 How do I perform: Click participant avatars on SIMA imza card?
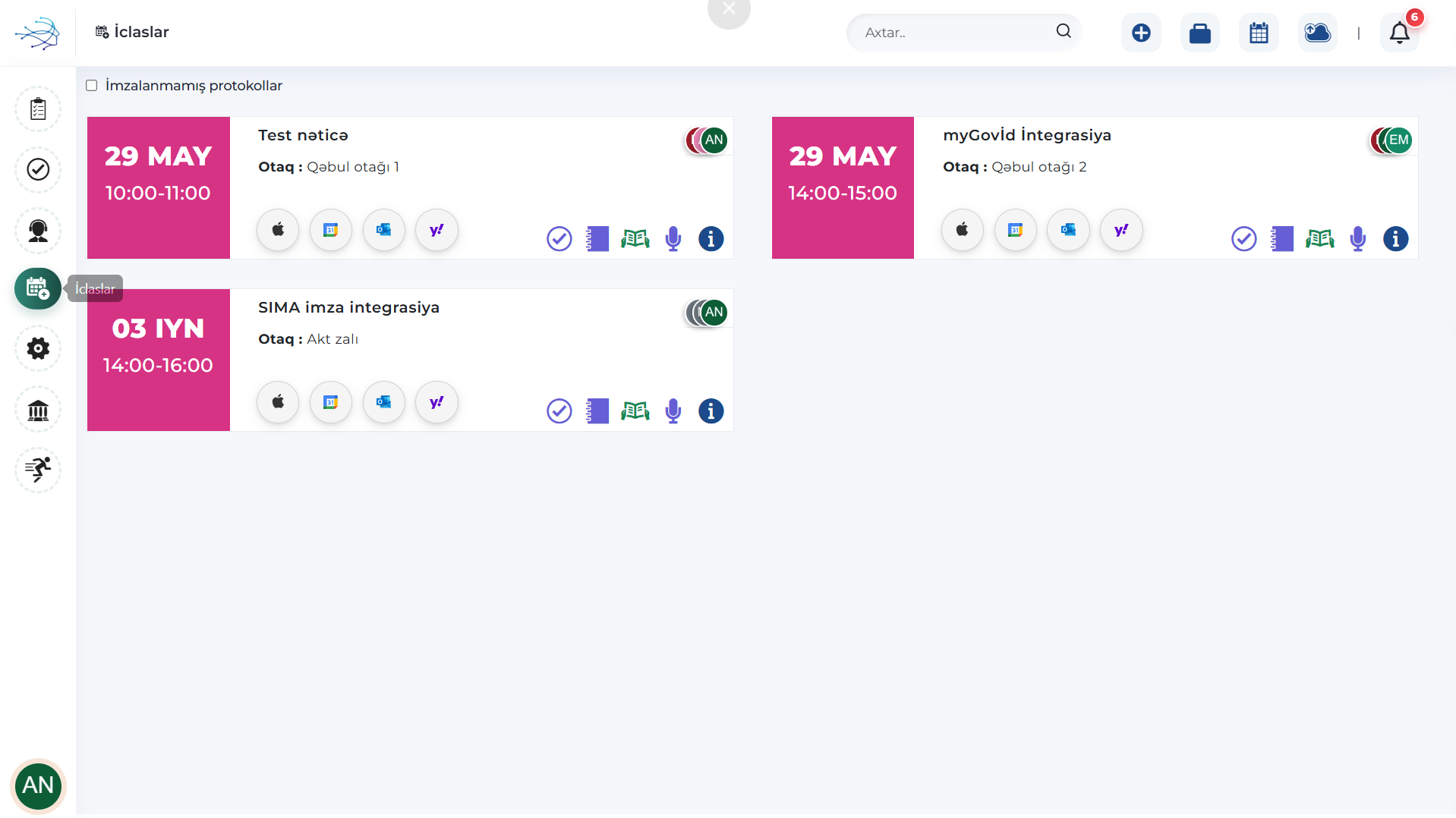pyautogui.click(x=707, y=313)
